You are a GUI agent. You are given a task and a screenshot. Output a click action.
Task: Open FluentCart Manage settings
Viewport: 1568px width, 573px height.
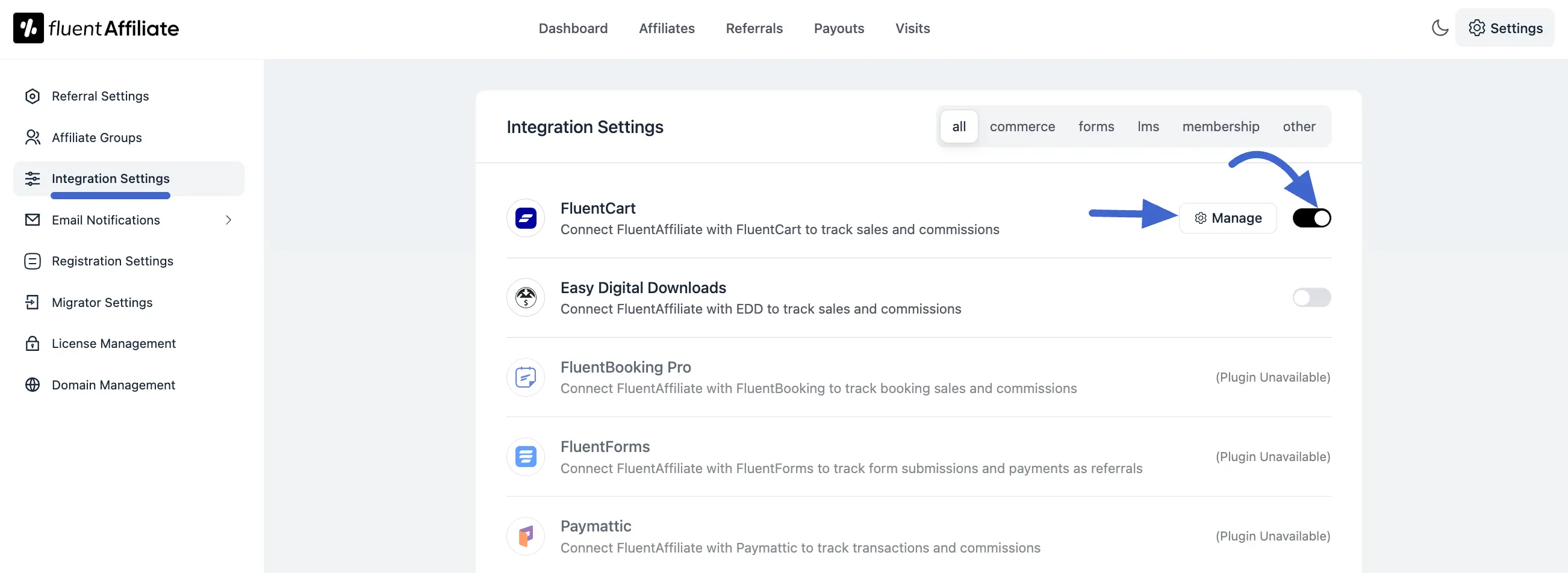1227,218
